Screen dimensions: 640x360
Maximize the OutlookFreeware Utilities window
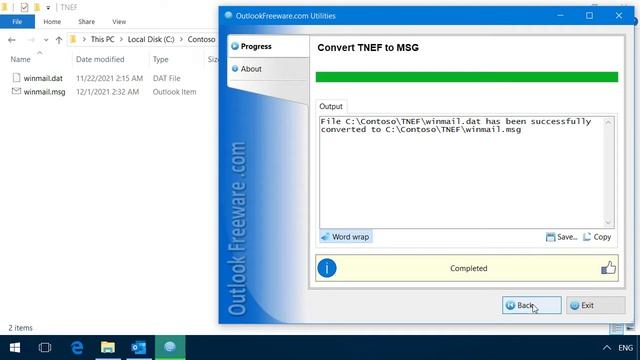[589, 16]
